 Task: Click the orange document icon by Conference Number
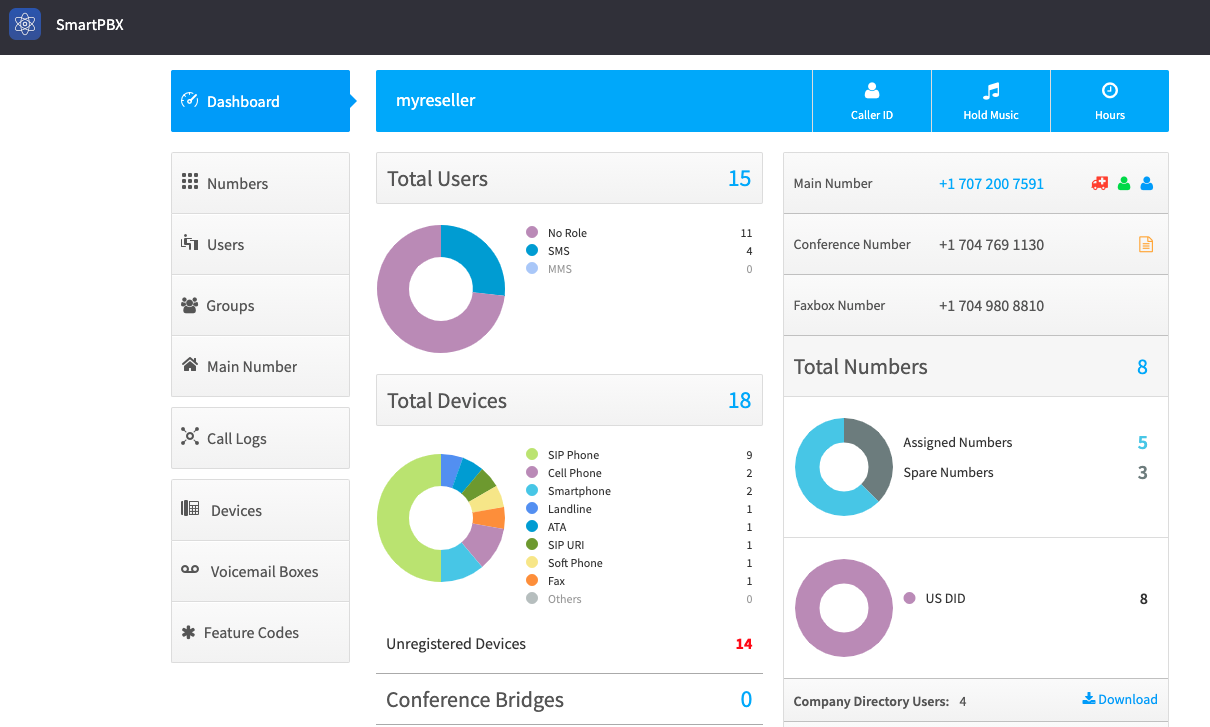pos(1146,245)
